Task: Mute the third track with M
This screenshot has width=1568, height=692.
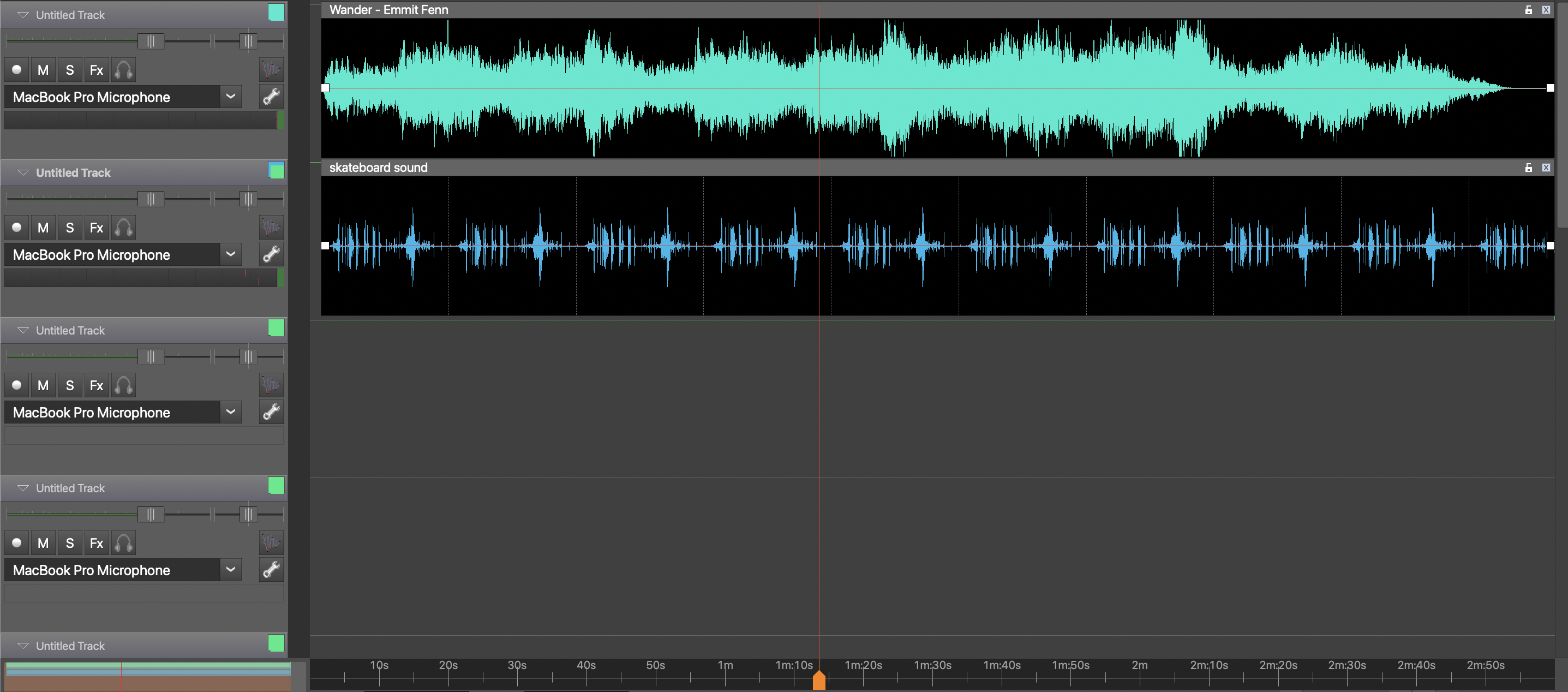Action: point(43,385)
